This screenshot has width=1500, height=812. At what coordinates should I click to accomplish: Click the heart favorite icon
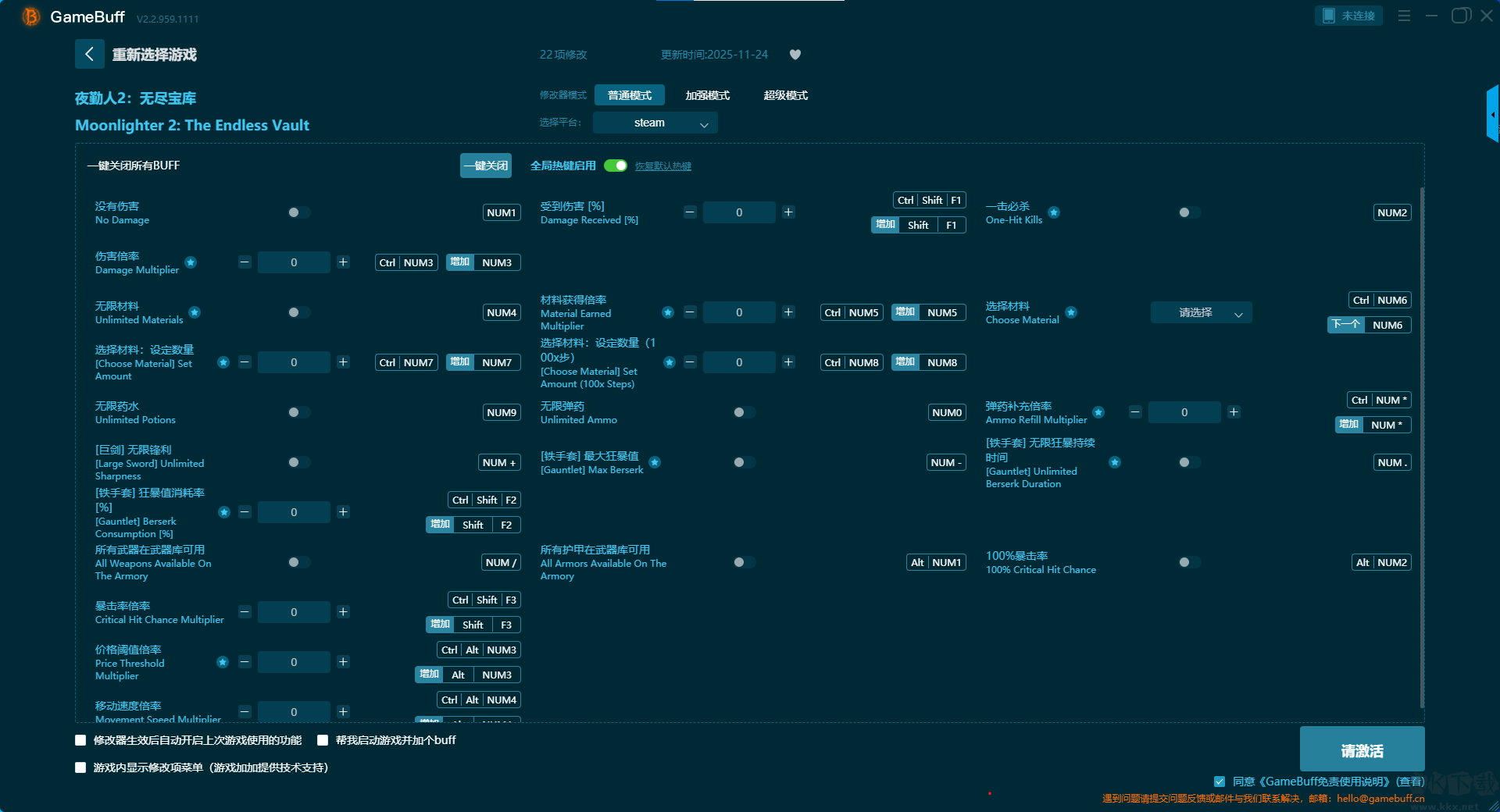795,55
